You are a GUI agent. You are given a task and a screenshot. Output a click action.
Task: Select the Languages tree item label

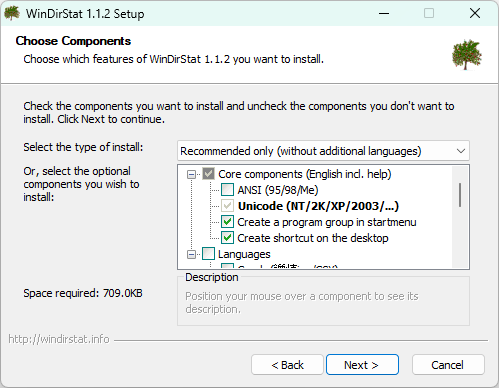tap(244, 254)
